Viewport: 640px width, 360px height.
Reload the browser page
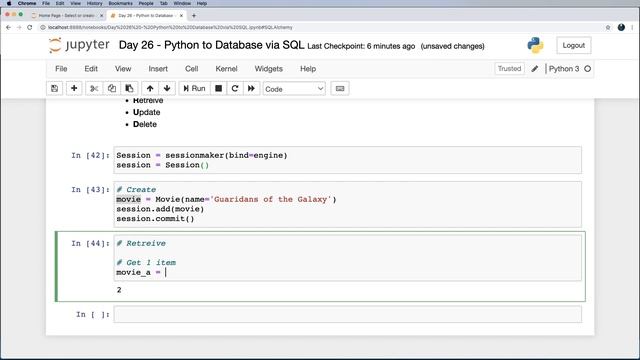(29, 27)
